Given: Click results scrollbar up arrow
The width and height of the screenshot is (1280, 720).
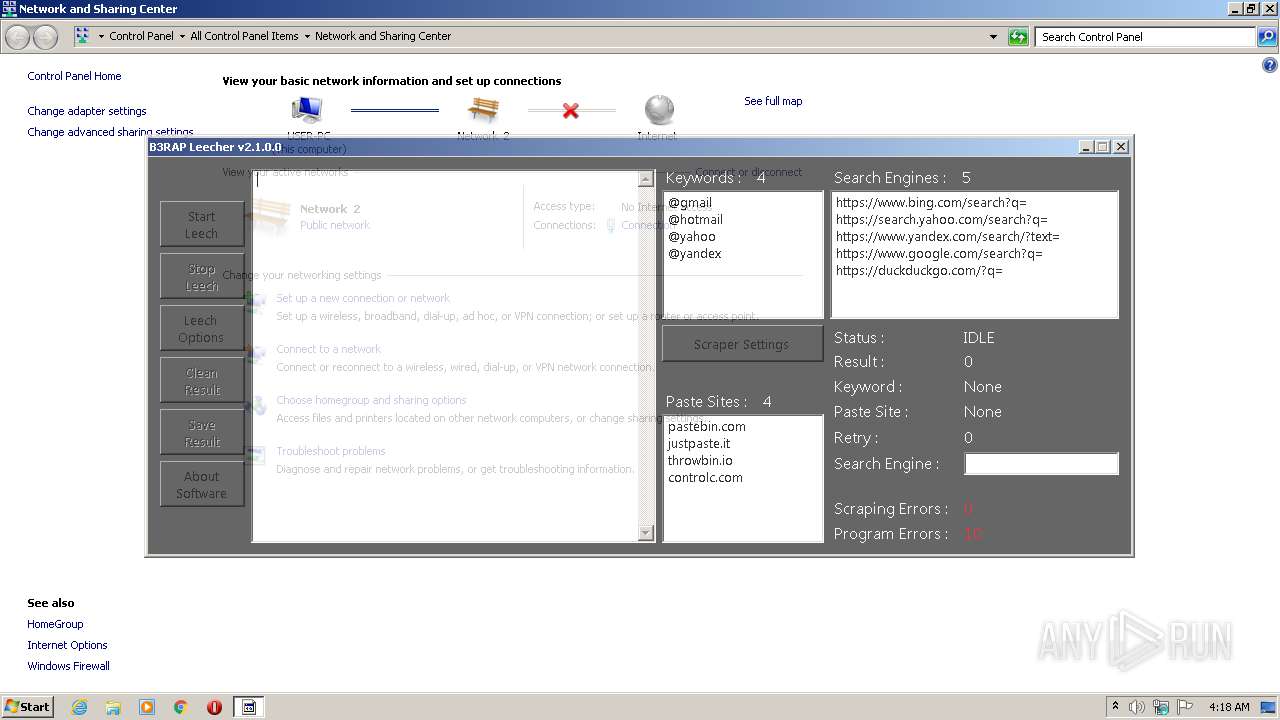Looking at the screenshot, I should point(646,179).
